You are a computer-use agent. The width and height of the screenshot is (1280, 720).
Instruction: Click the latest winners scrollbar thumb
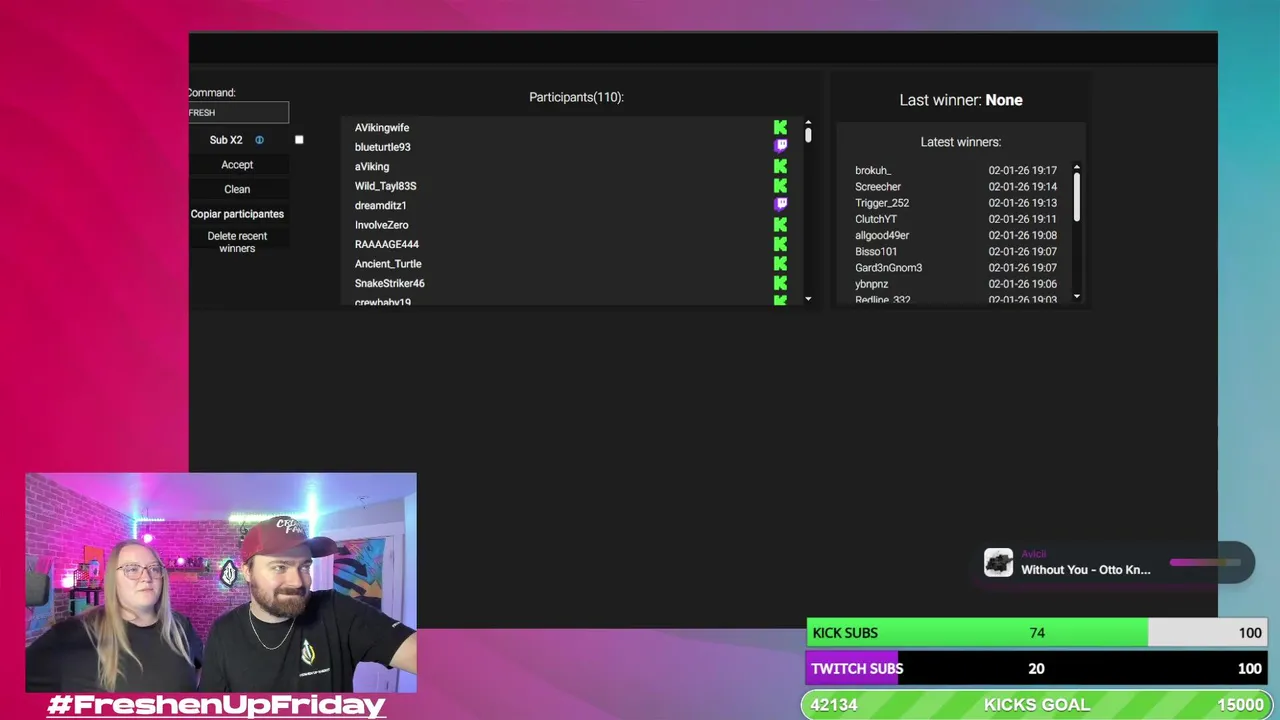1077,197
